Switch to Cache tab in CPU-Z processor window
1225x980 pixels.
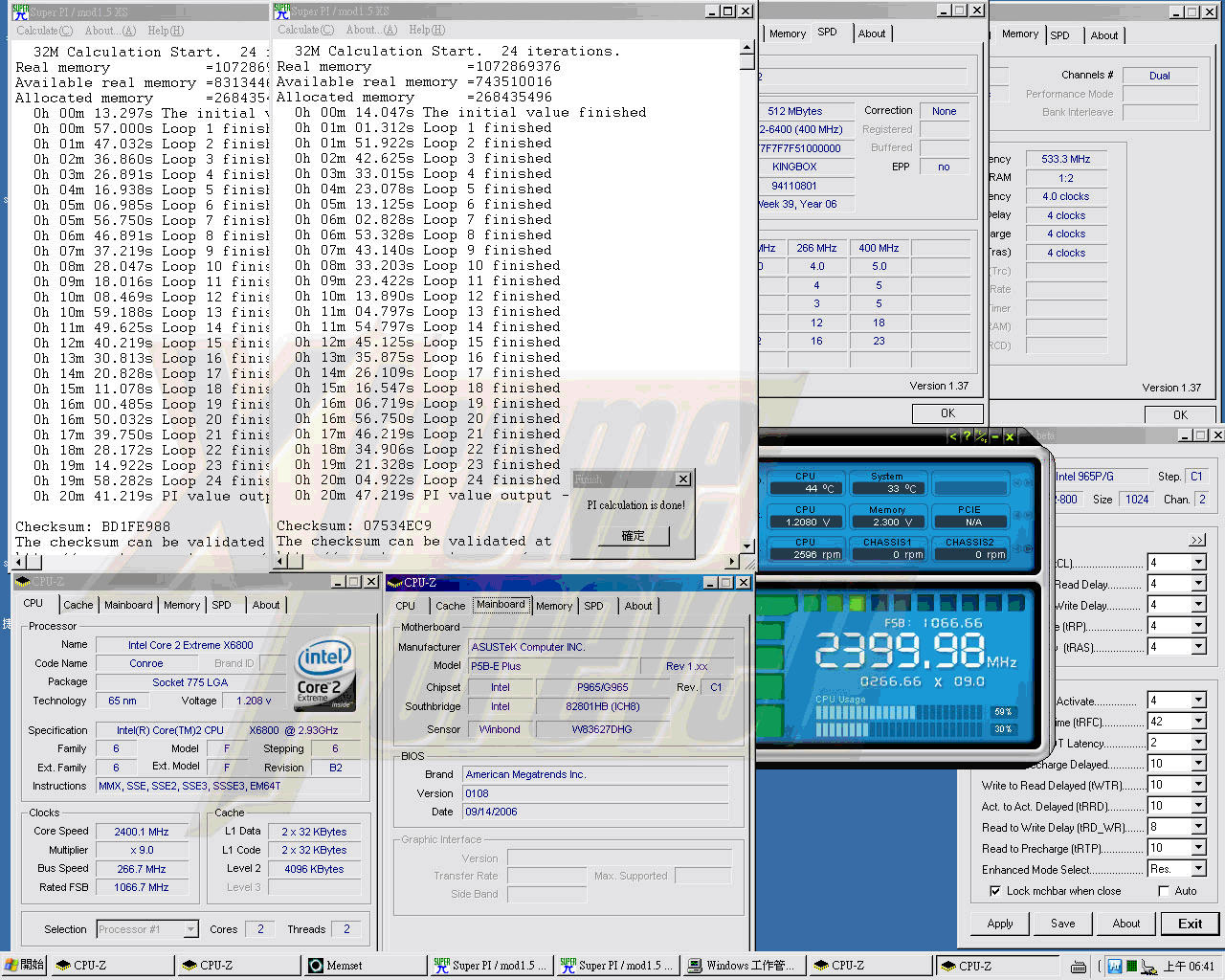78,605
